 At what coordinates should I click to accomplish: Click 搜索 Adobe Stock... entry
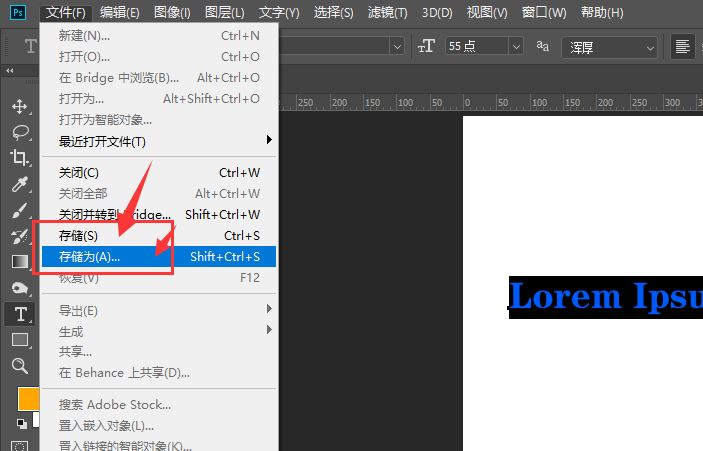point(115,405)
